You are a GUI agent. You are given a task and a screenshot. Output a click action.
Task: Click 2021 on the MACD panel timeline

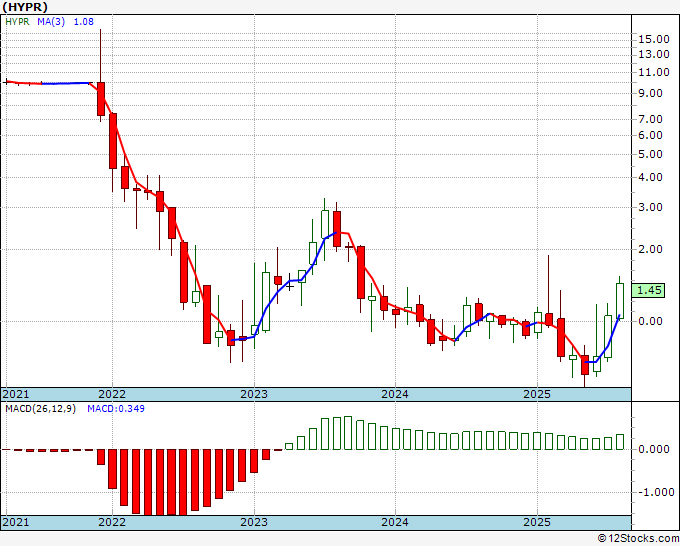[16, 522]
